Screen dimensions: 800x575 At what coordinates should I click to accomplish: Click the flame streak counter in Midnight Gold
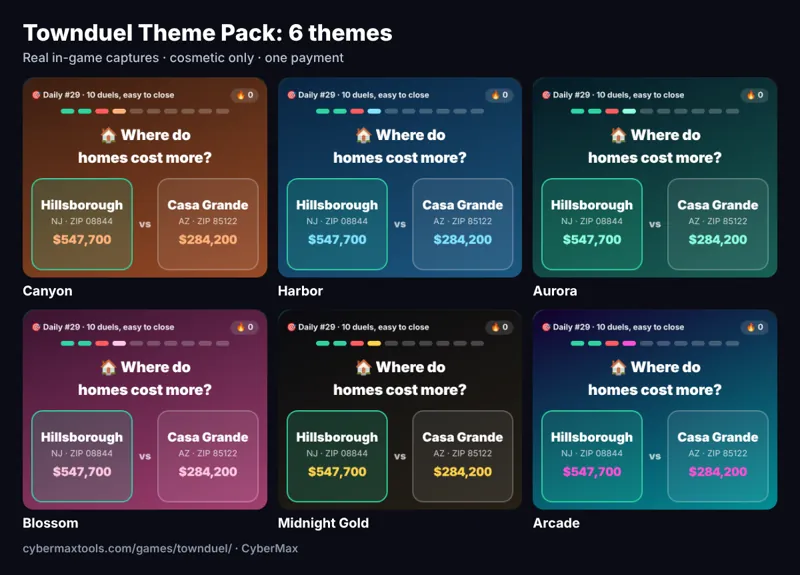499,327
